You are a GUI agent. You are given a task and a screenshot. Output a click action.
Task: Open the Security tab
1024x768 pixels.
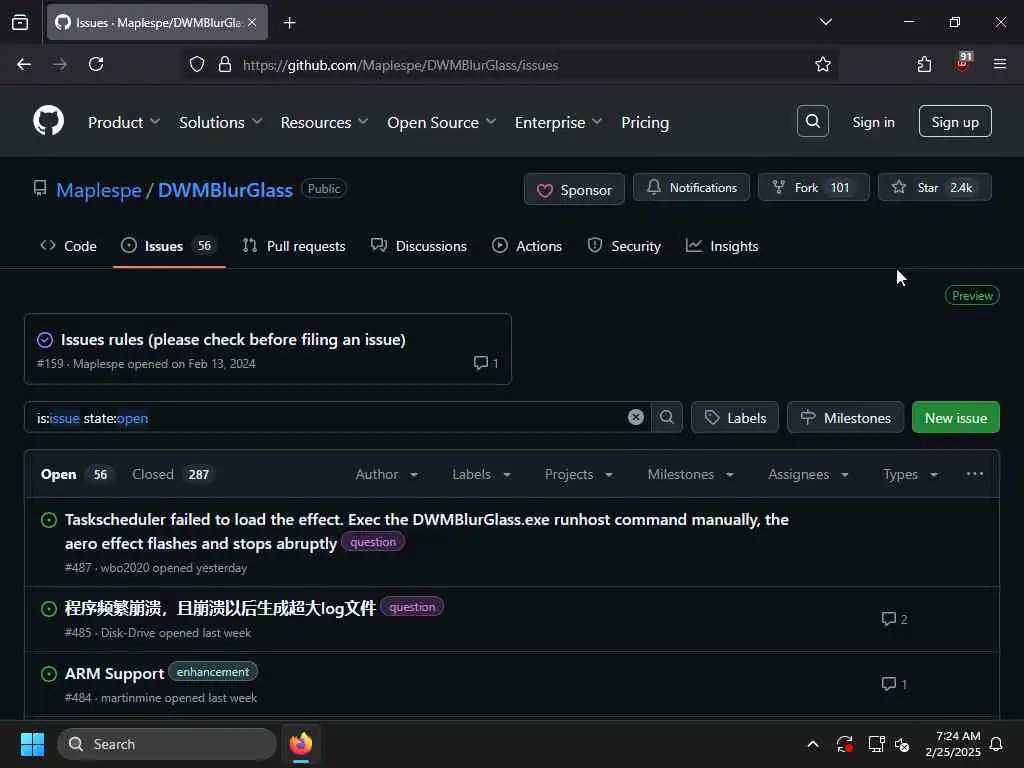624,246
